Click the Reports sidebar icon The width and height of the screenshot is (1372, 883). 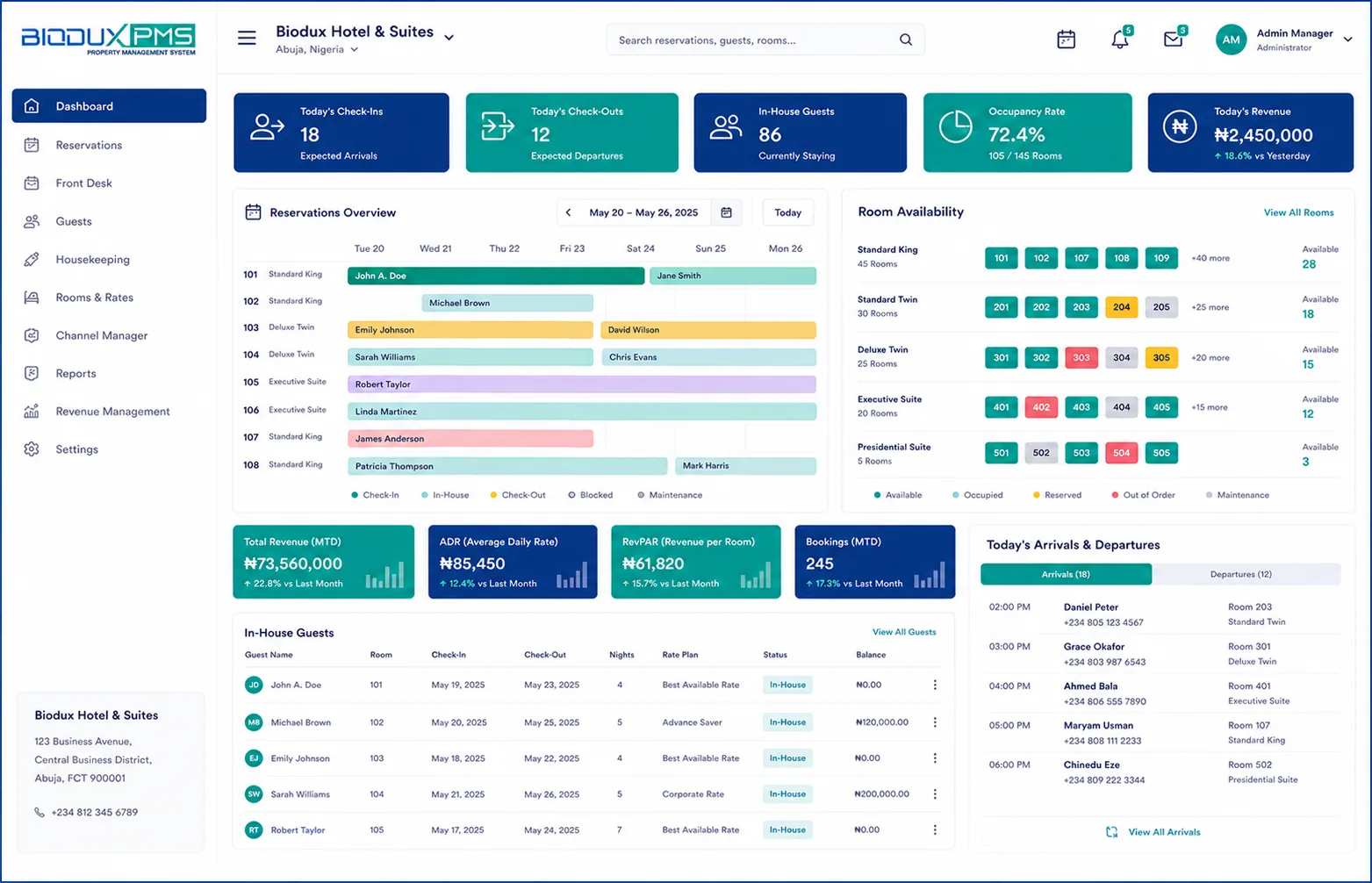(32, 373)
